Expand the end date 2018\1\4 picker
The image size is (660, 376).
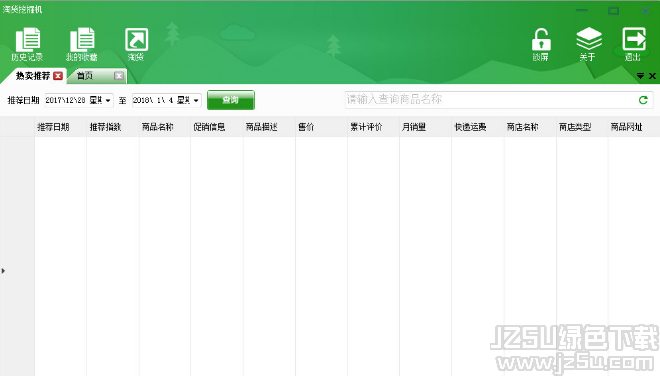pos(196,100)
